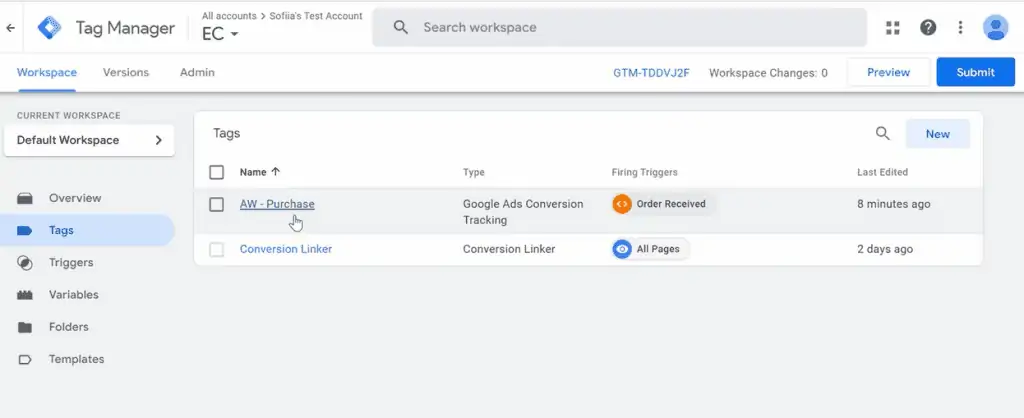Click the Preview button
Screen dimensions: 1024x418
888,72
